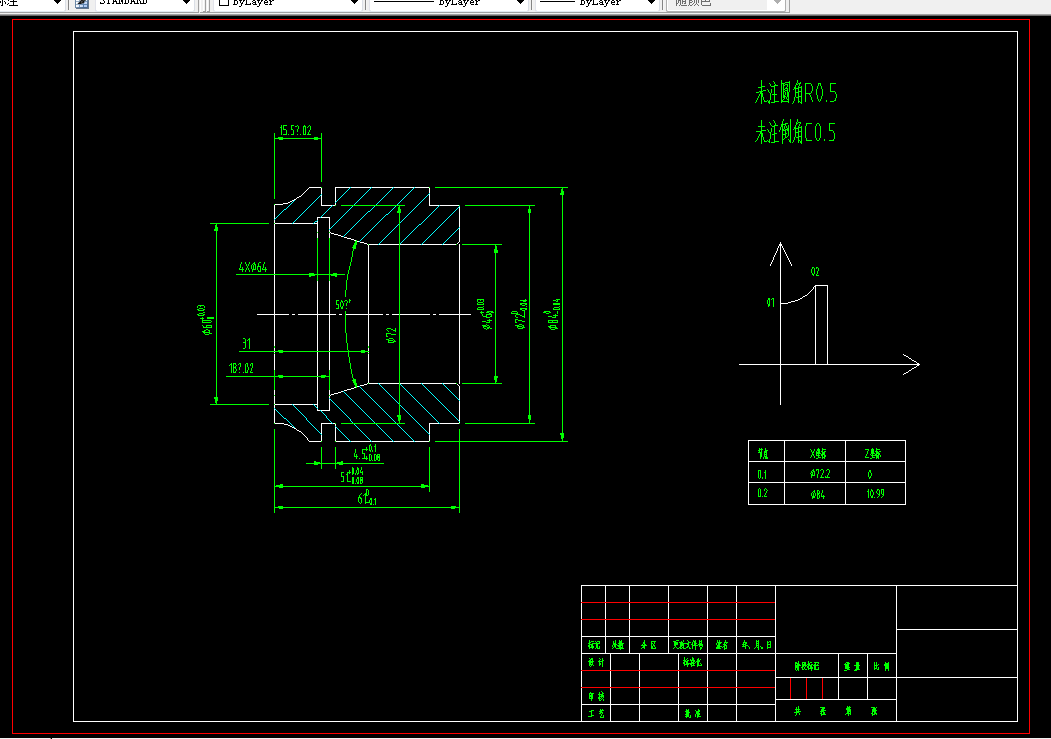
Task: Click the 分区 title block cell
Action: tap(648, 645)
